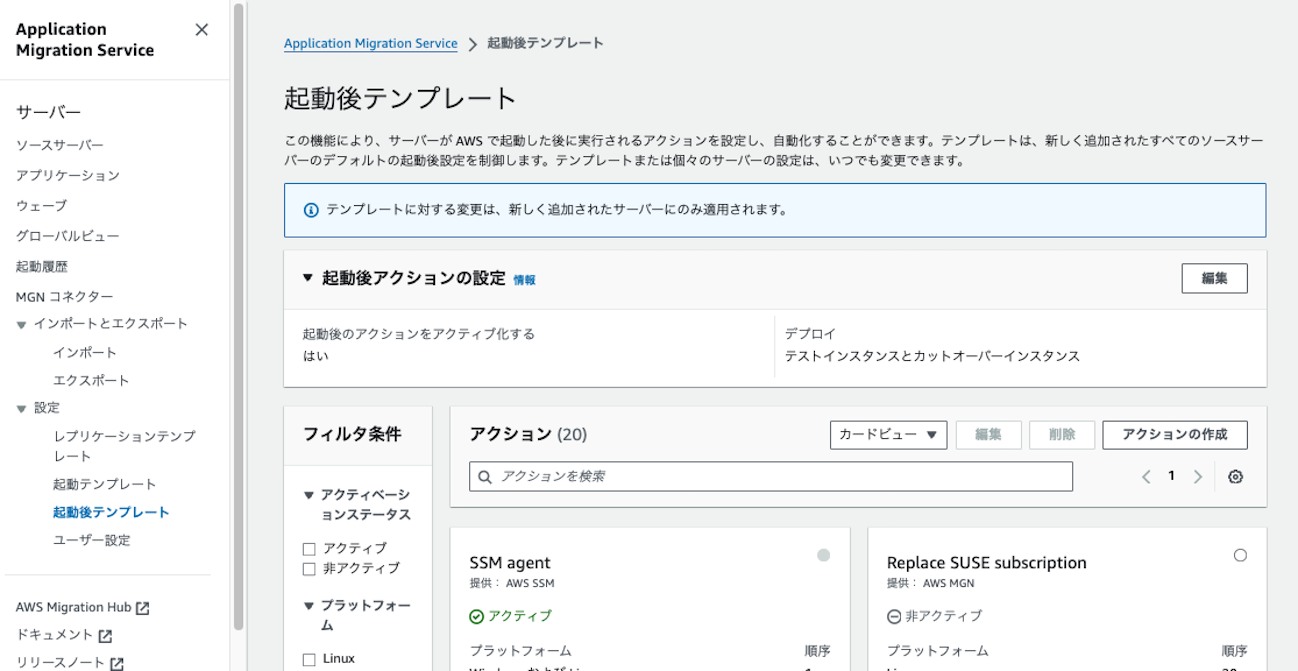The height and width of the screenshot is (671, 1298).
Task: Select 起動後テンプレート in sidebar
Action: coord(111,512)
